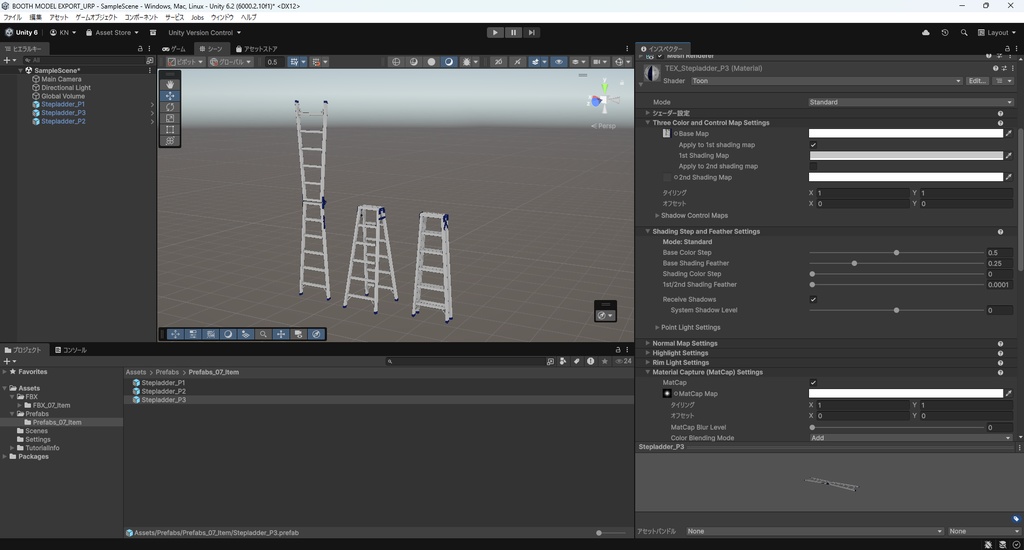Toggle the Receive Shadows checkbox
This screenshot has height=550, width=1024.
click(813, 299)
